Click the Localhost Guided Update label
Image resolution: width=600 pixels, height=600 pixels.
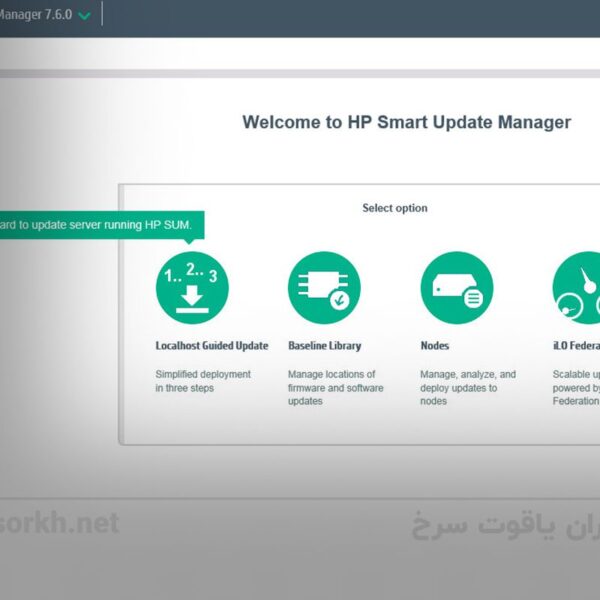(x=212, y=346)
